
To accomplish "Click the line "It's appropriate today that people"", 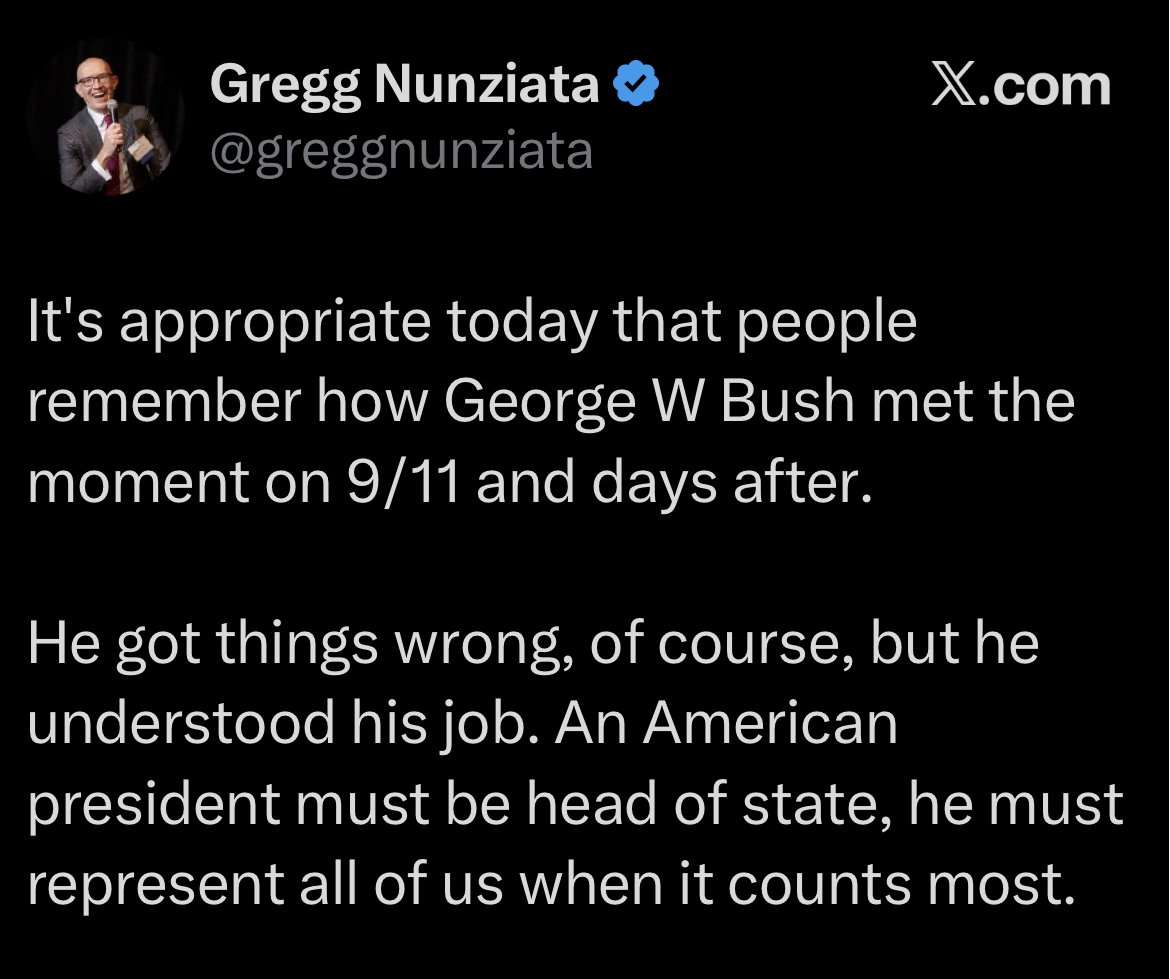I will point(472,322).
